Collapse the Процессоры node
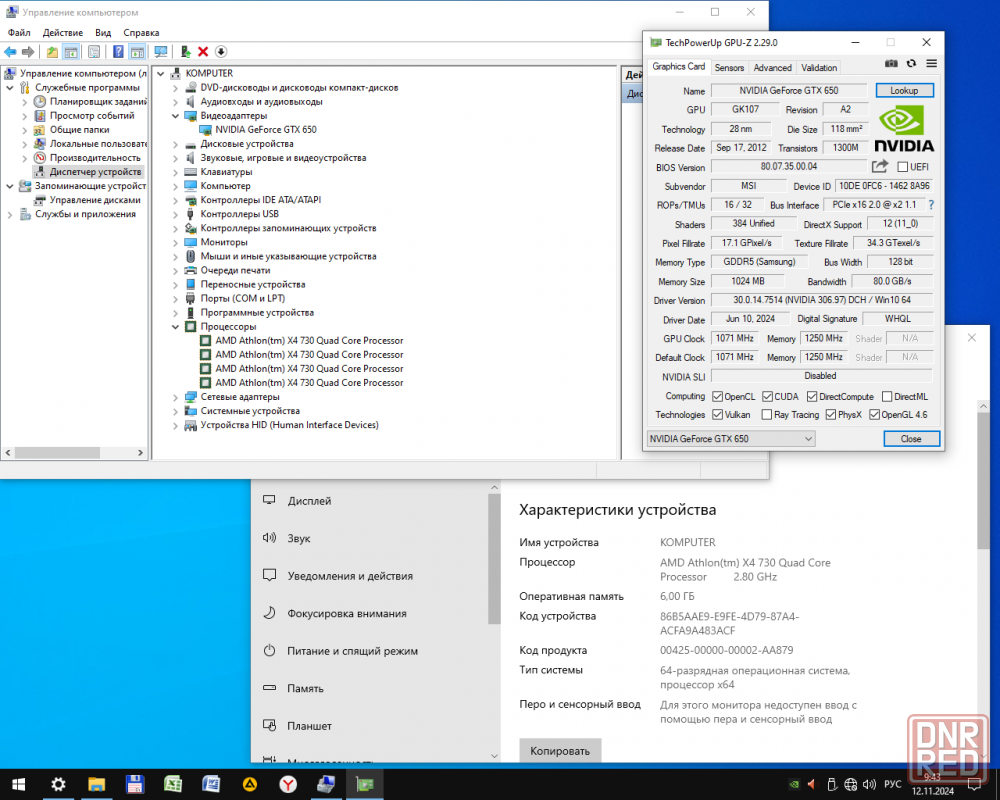1000x800 pixels. point(175,327)
